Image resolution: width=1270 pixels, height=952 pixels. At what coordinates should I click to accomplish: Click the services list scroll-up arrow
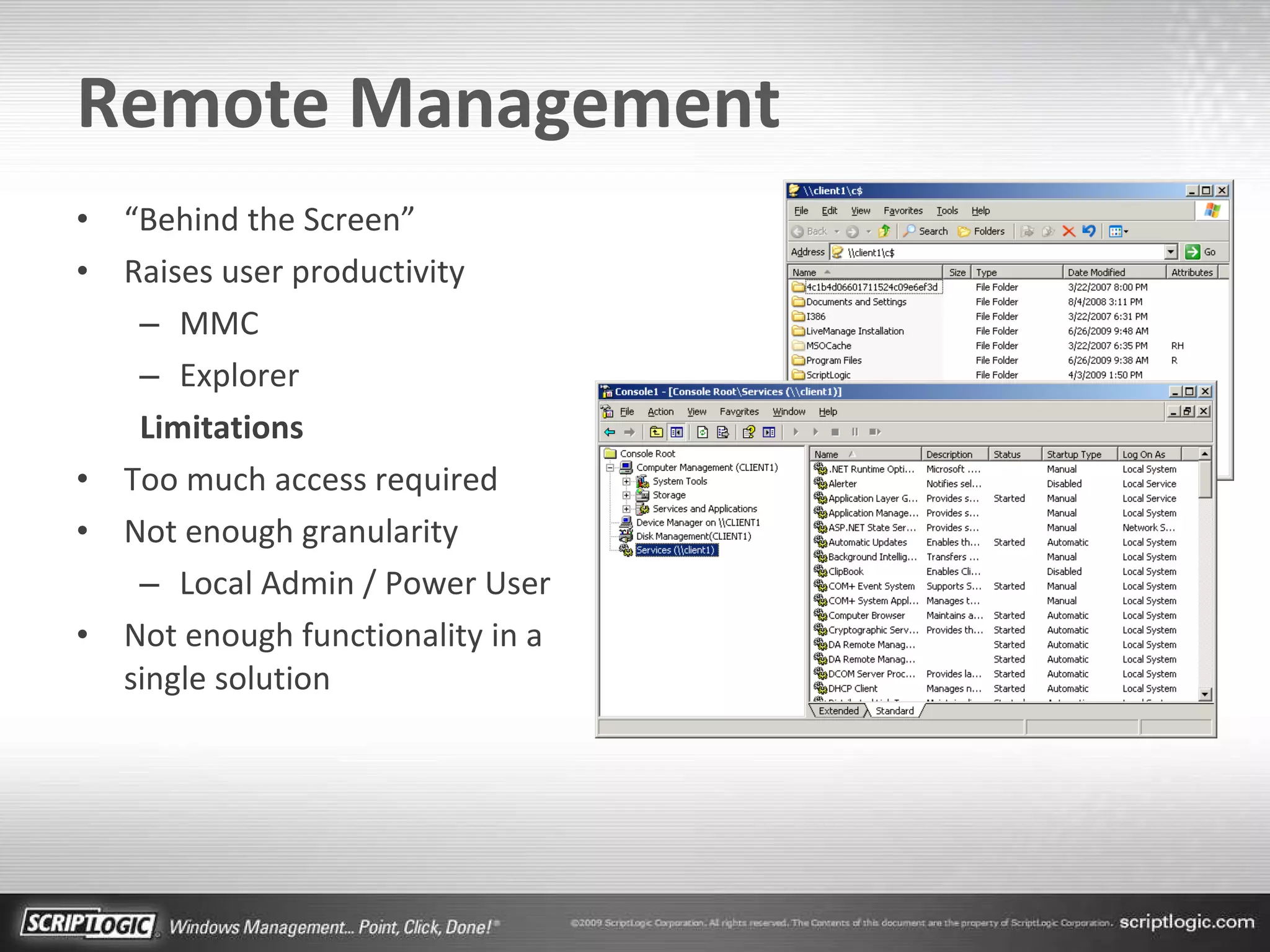coord(1205,454)
